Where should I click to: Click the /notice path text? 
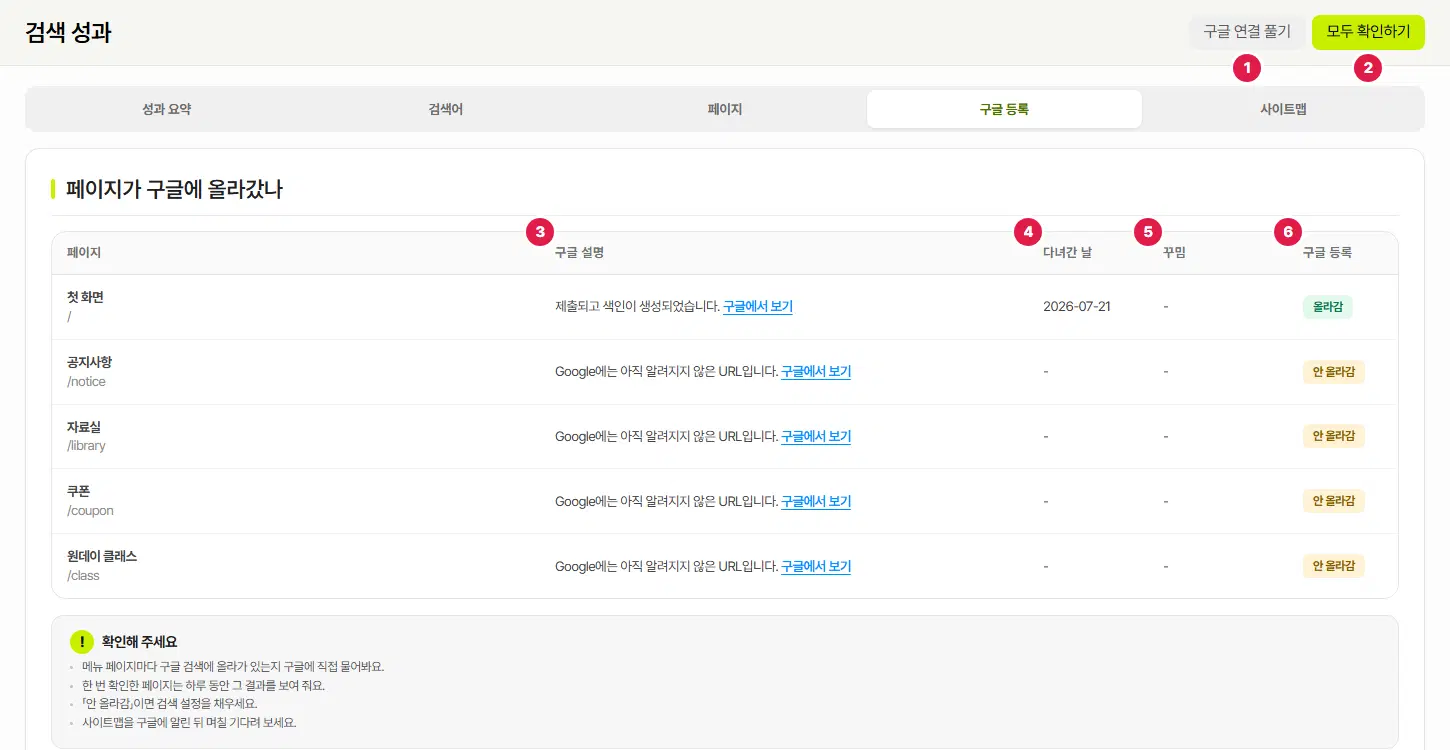(x=86, y=382)
